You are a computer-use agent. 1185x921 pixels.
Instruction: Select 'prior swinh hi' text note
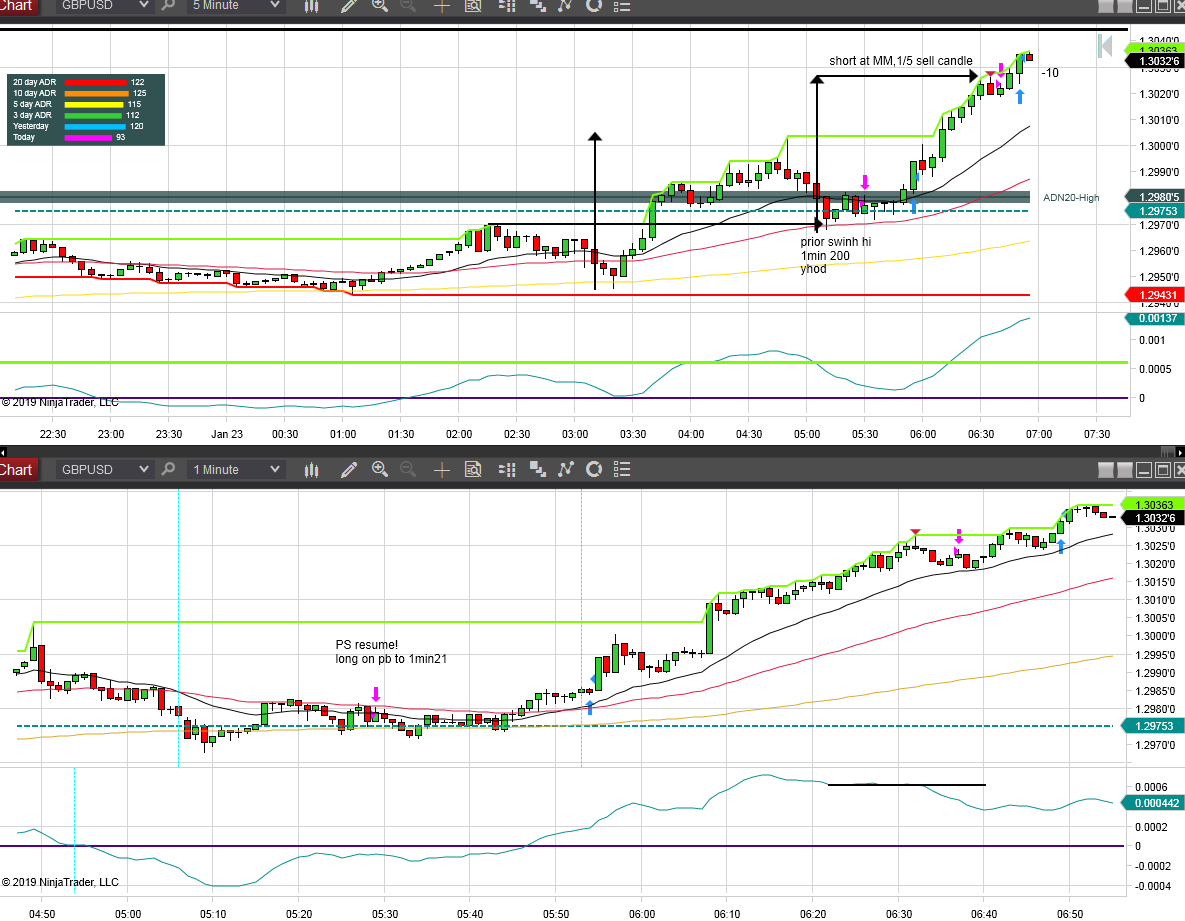pyautogui.click(x=835, y=242)
